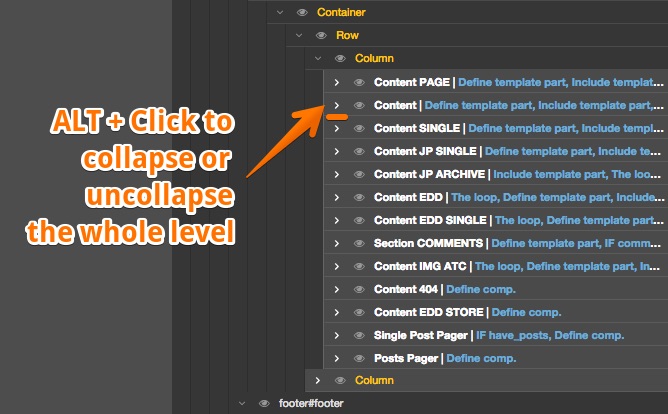Screen dimensions: 668x414
Task: Select the Row label in tree
Action: [x=347, y=35]
